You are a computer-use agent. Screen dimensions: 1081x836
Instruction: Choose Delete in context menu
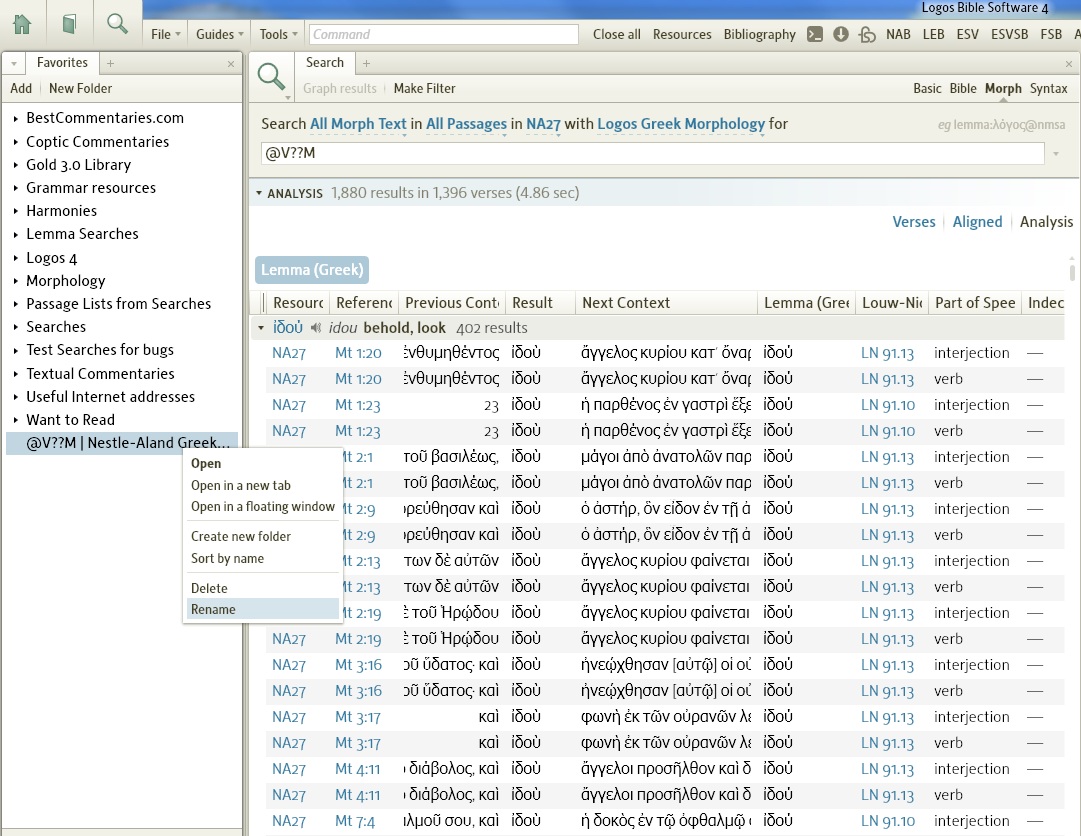click(209, 589)
